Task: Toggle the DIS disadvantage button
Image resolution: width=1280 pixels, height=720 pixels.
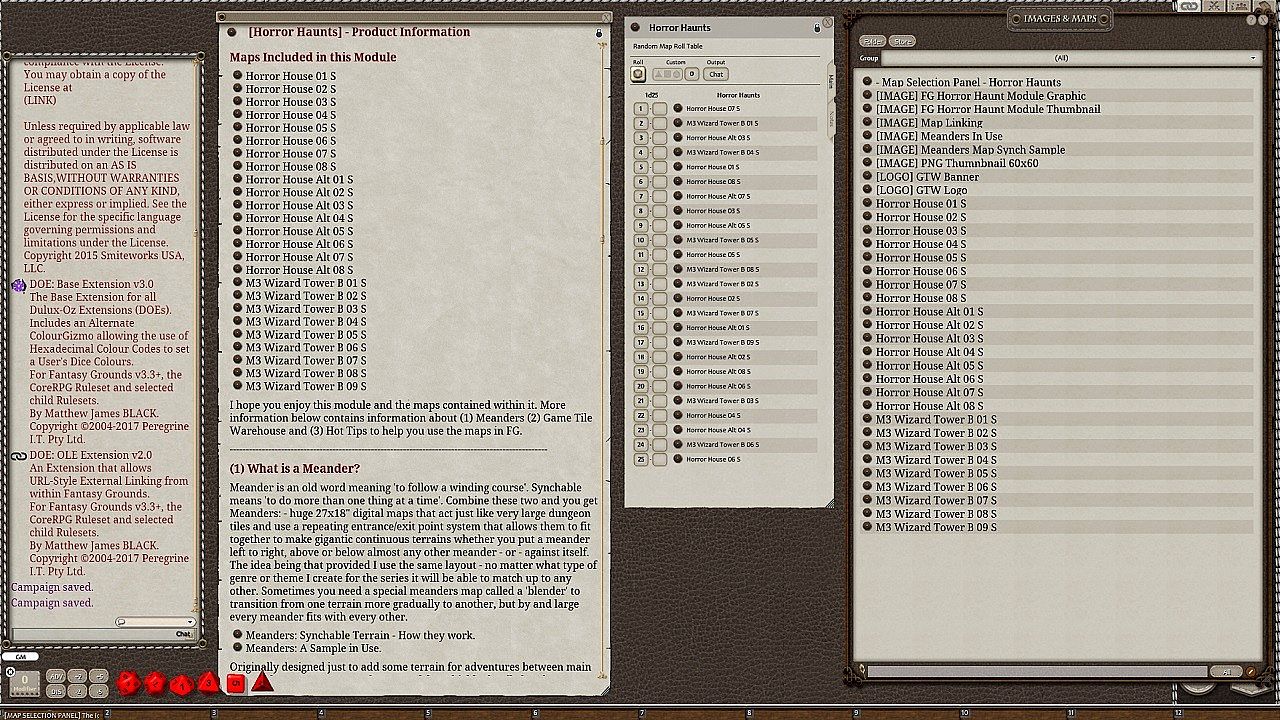Action: click(x=56, y=691)
